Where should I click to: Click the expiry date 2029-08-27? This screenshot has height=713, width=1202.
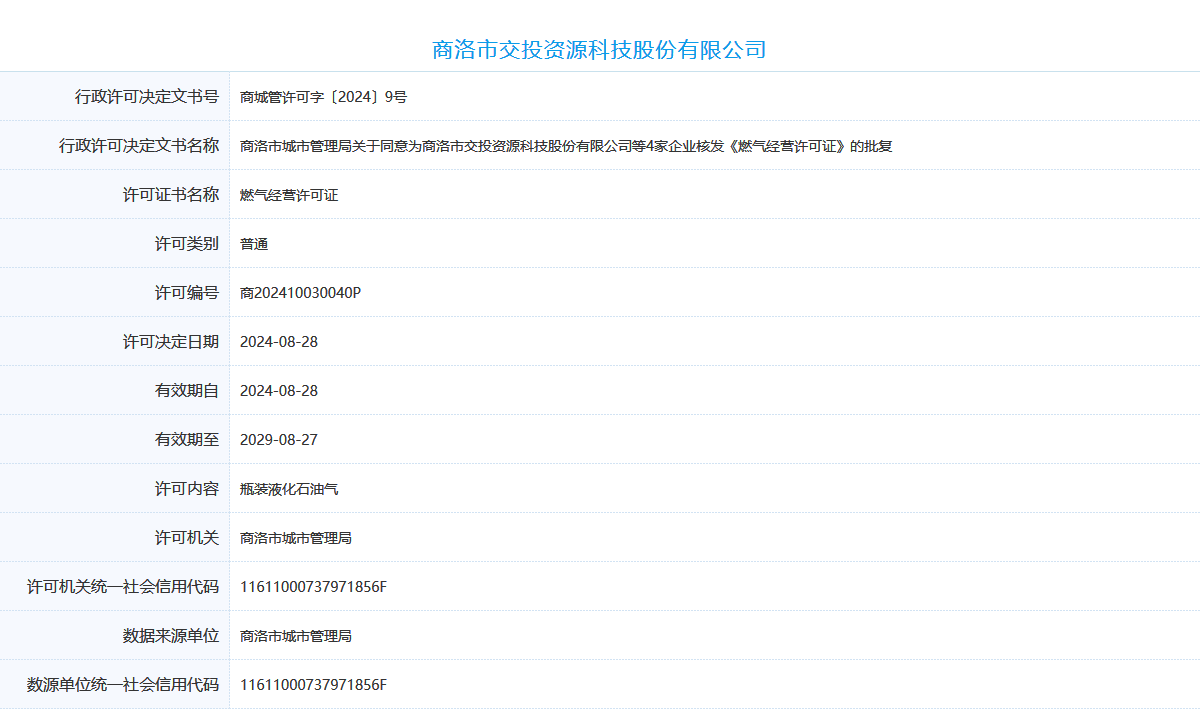click(279, 440)
